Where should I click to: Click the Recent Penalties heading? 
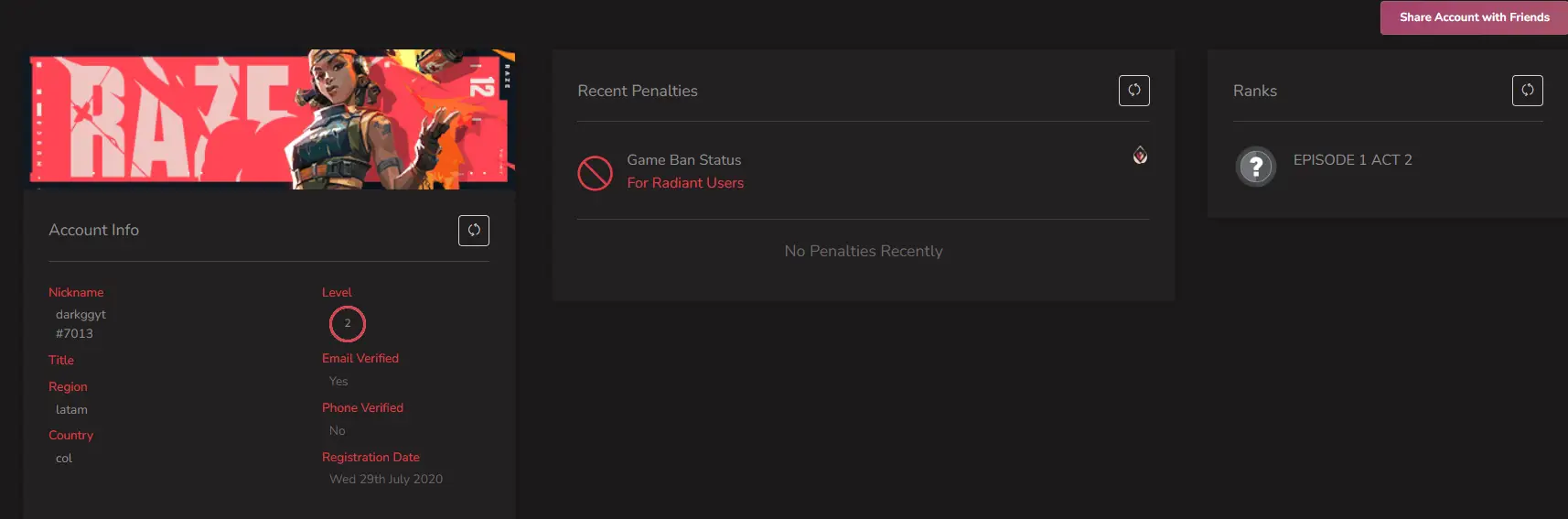click(x=638, y=91)
